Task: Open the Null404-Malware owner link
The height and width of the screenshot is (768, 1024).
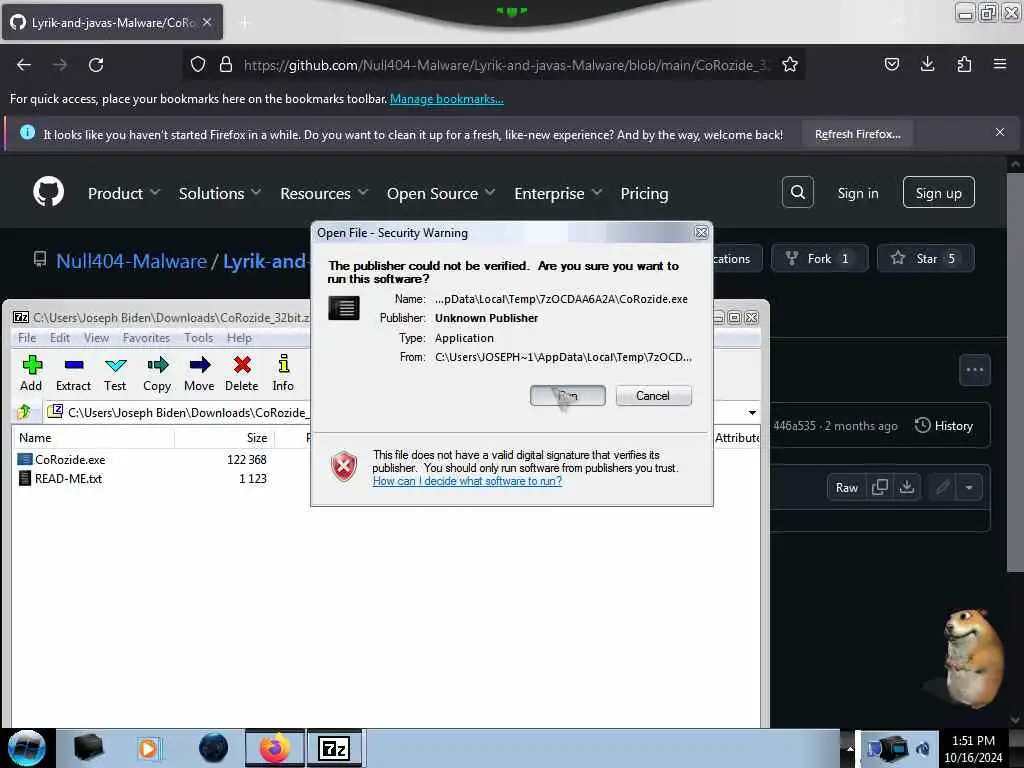Action: coord(131,261)
